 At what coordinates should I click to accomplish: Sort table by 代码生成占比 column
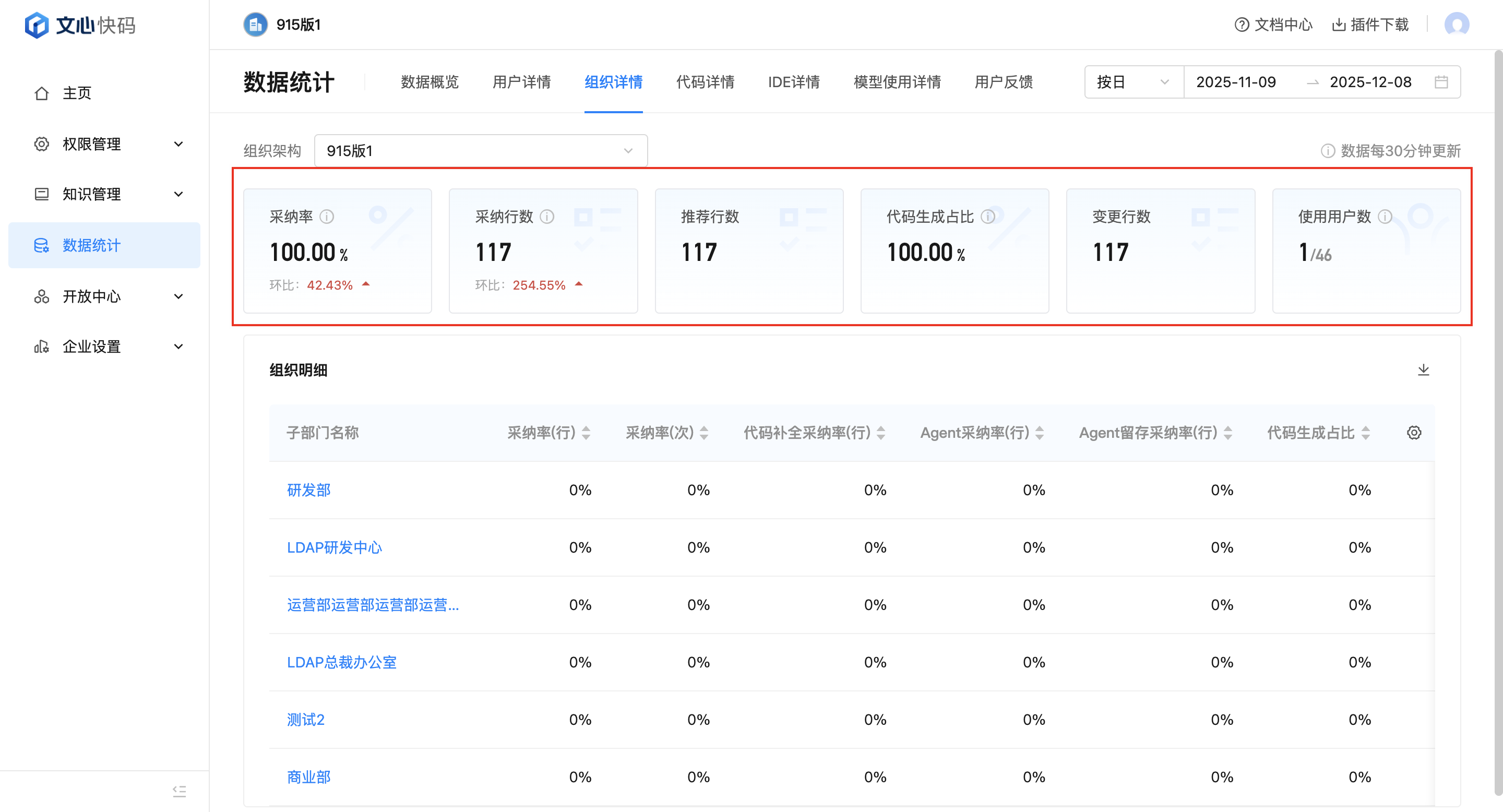pyautogui.click(x=1365, y=433)
